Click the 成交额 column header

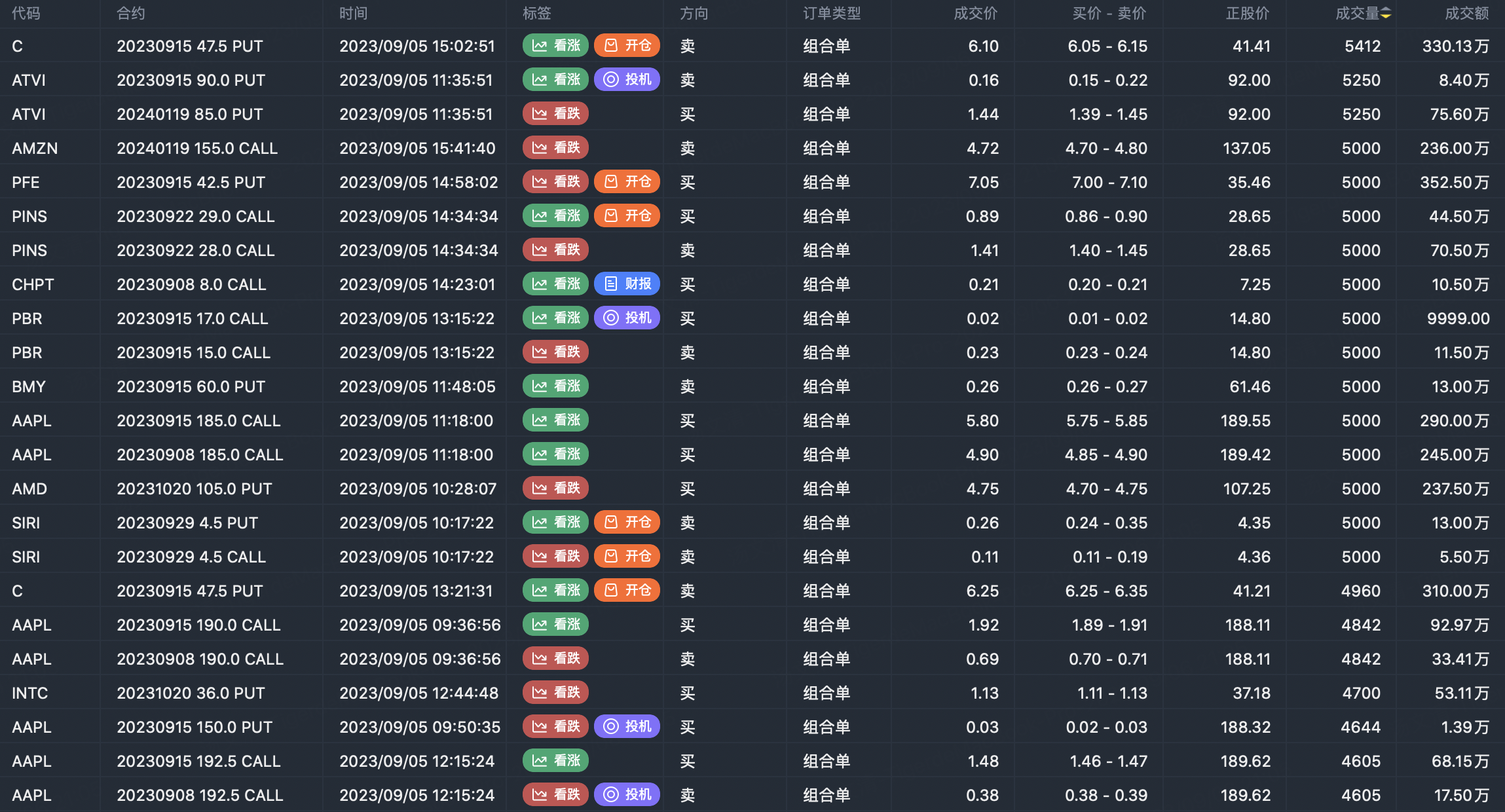coord(1466,14)
